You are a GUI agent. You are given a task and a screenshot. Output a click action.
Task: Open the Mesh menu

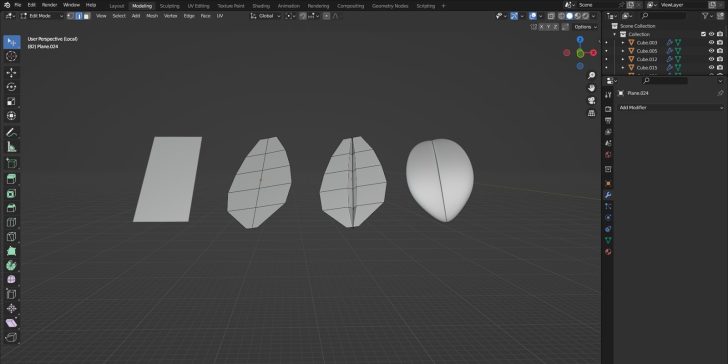click(x=152, y=16)
